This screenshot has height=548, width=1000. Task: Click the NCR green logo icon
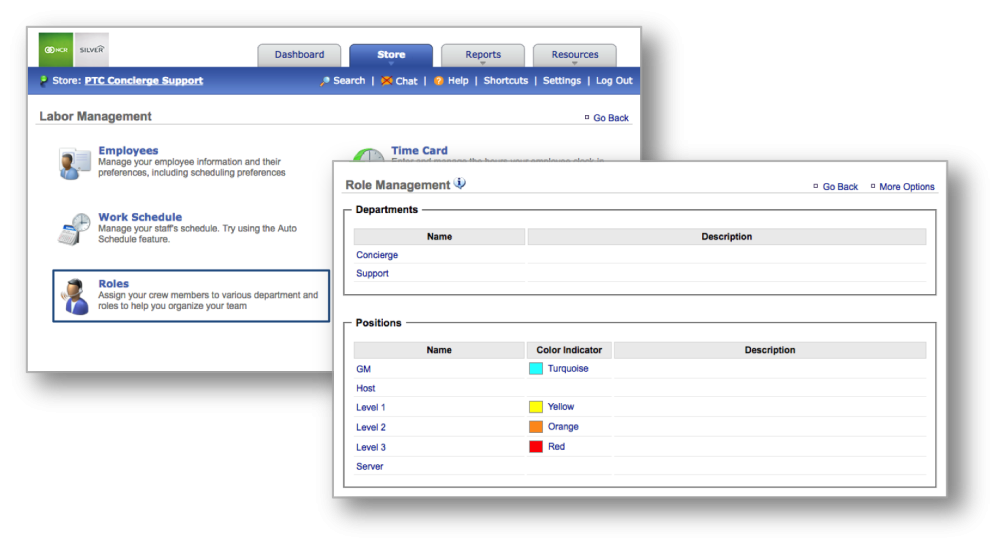tap(56, 50)
